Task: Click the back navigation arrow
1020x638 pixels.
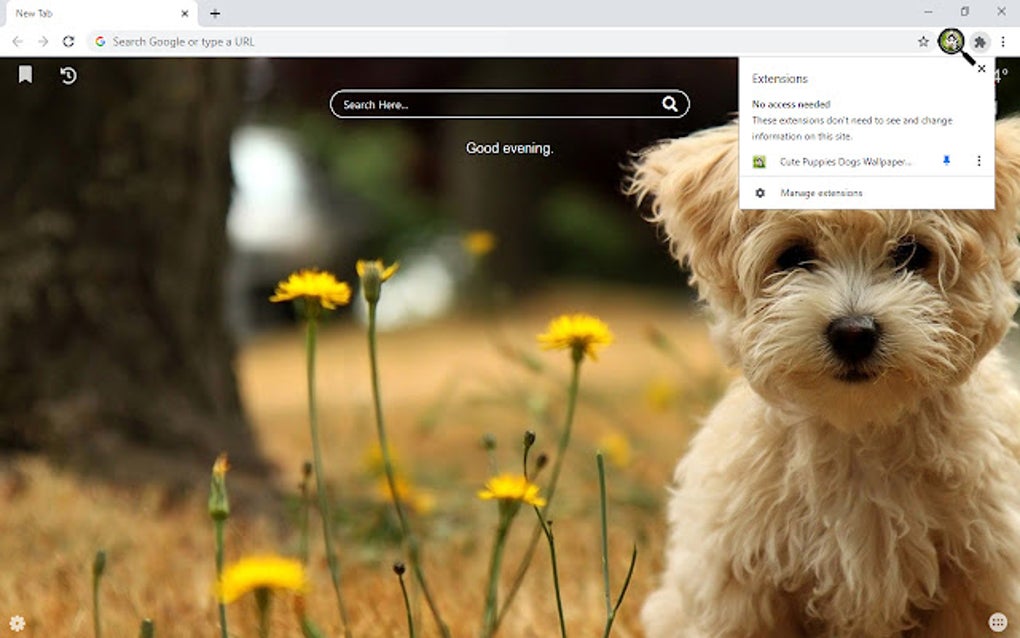Action: (17, 42)
